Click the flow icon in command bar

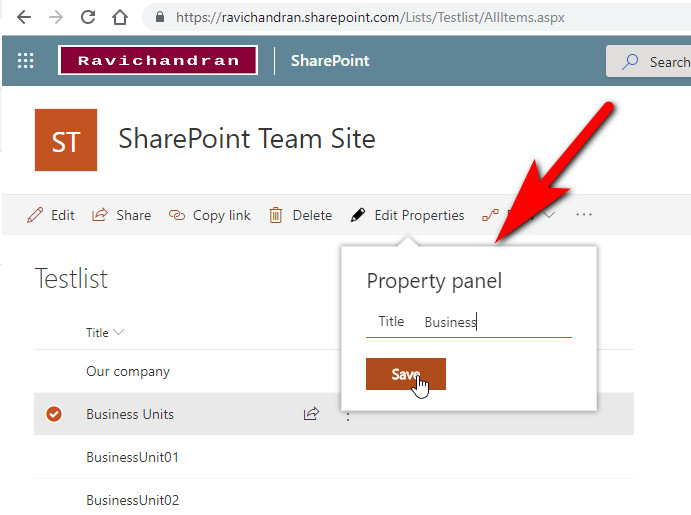pos(490,215)
